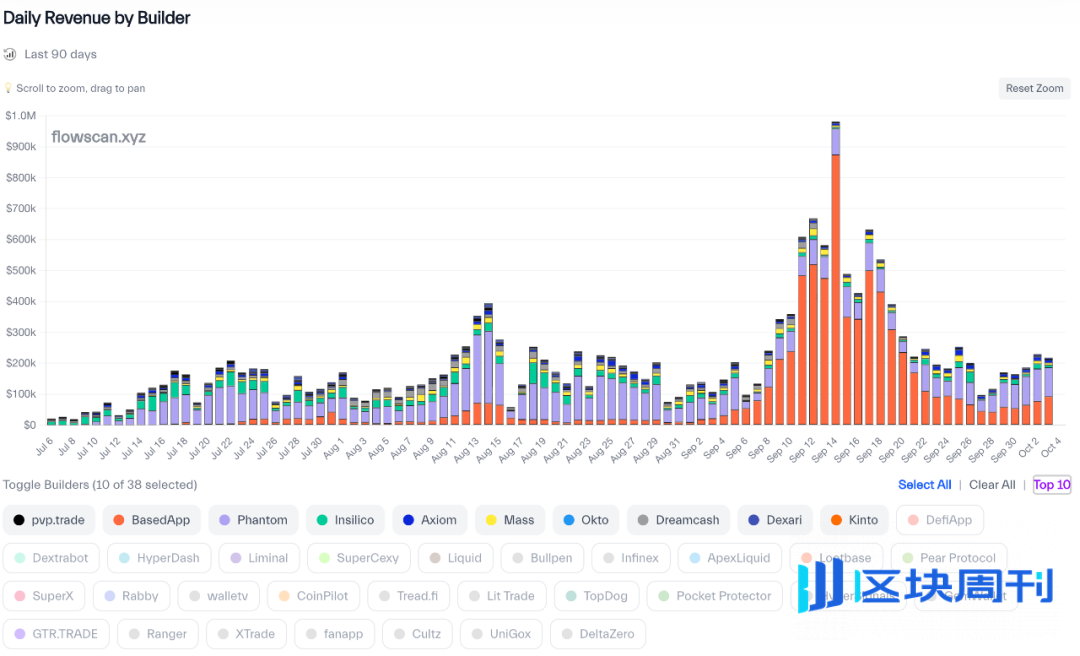This screenshot has height=656, width=1080.
Task: Toggle the Okto builder chip
Action: [x=585, y=520]
